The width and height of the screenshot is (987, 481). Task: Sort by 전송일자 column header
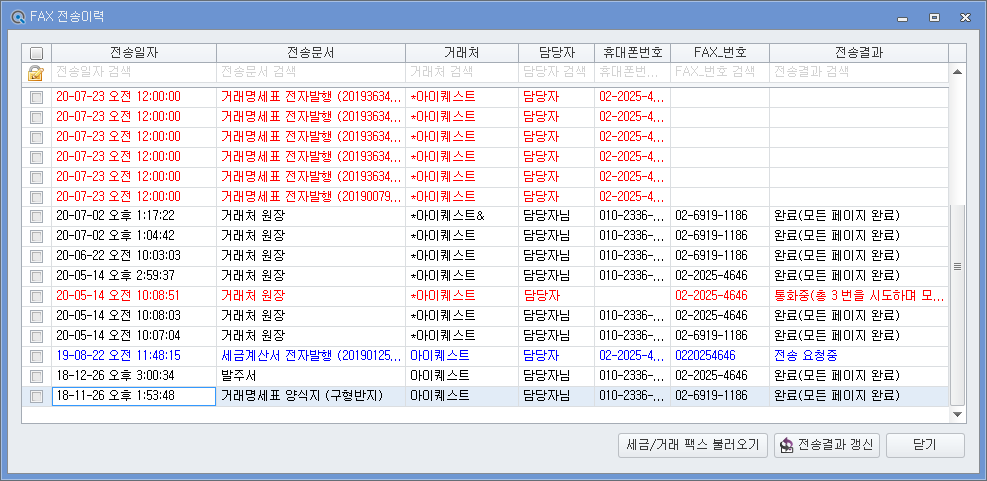pyautogui.click(x=134, y=53)
